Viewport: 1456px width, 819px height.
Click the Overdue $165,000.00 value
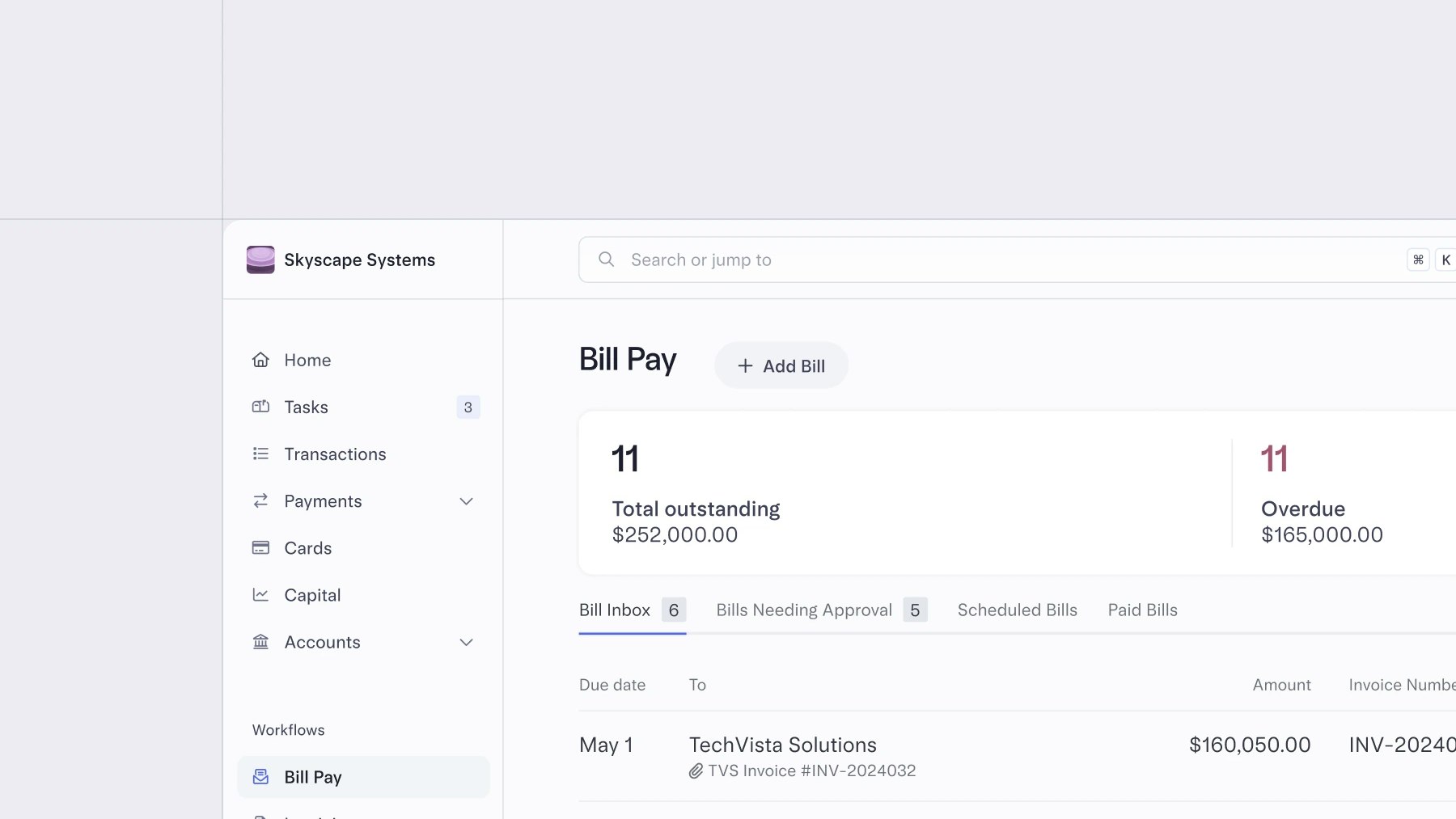[x=1322, y=534]
